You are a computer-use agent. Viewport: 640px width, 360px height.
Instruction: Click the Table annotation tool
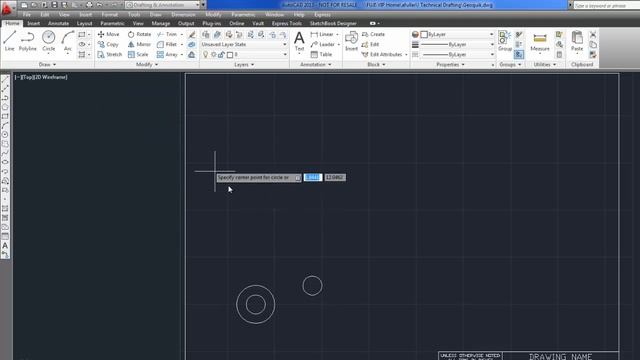point(321,54)
